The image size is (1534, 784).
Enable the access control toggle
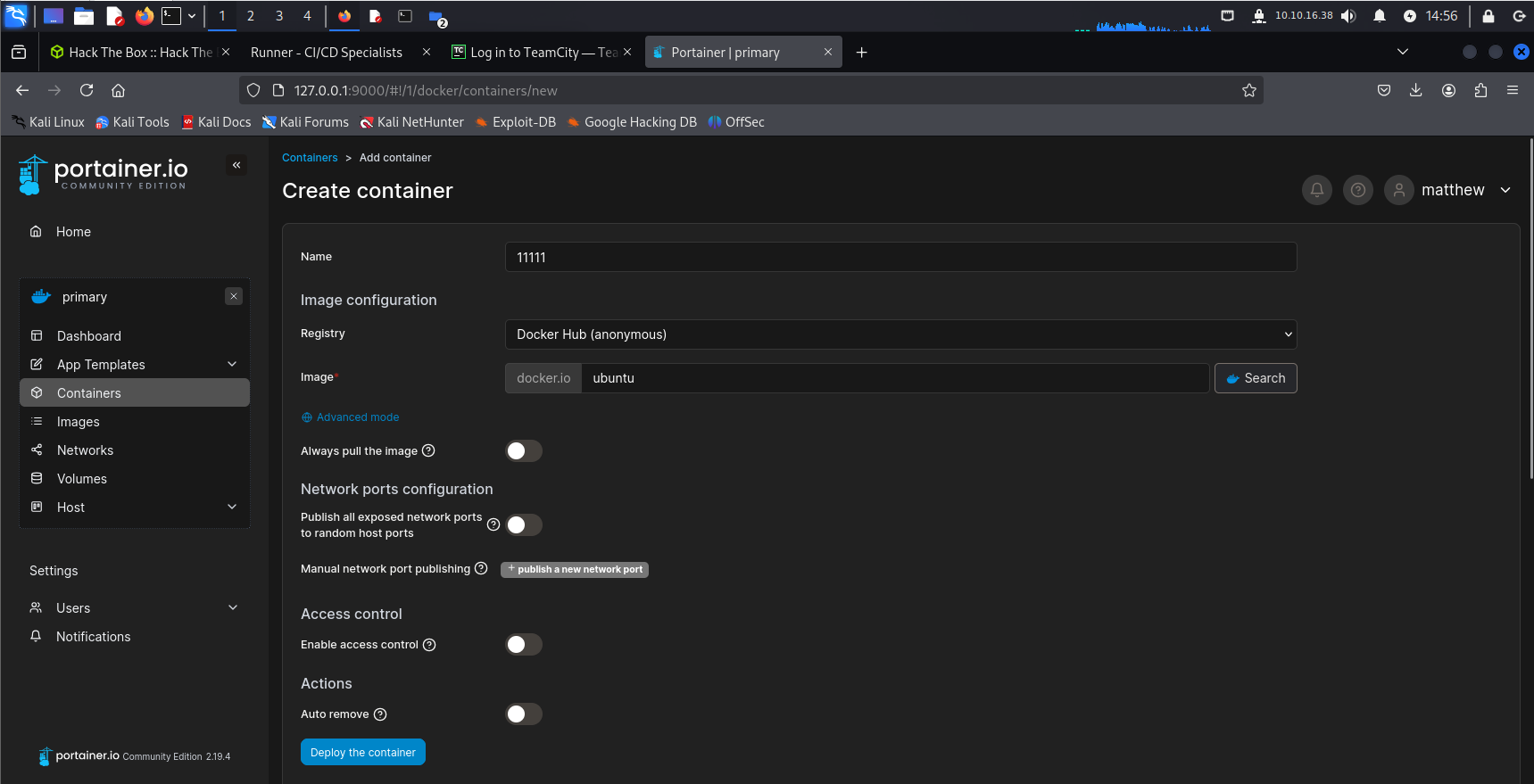(524, 645)
